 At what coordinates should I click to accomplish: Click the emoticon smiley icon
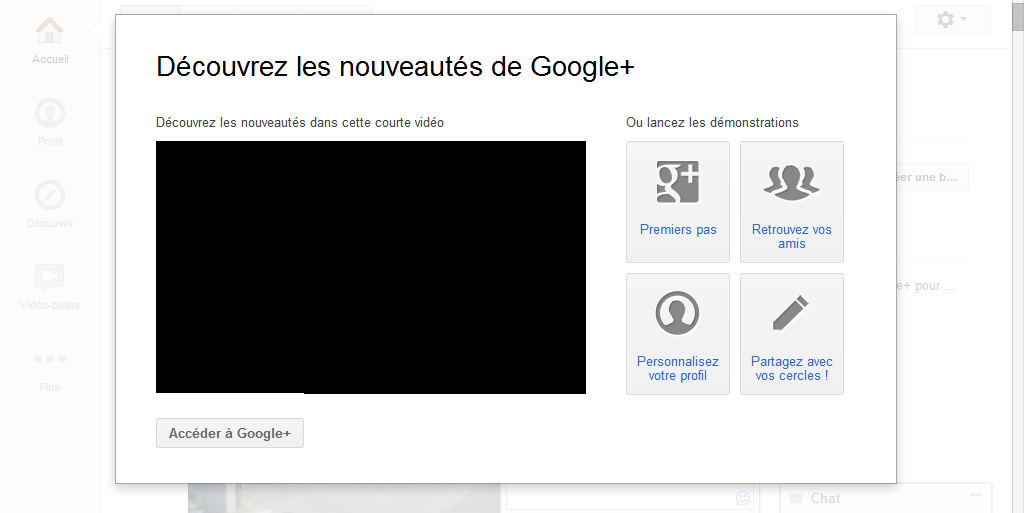pos(743,498)
